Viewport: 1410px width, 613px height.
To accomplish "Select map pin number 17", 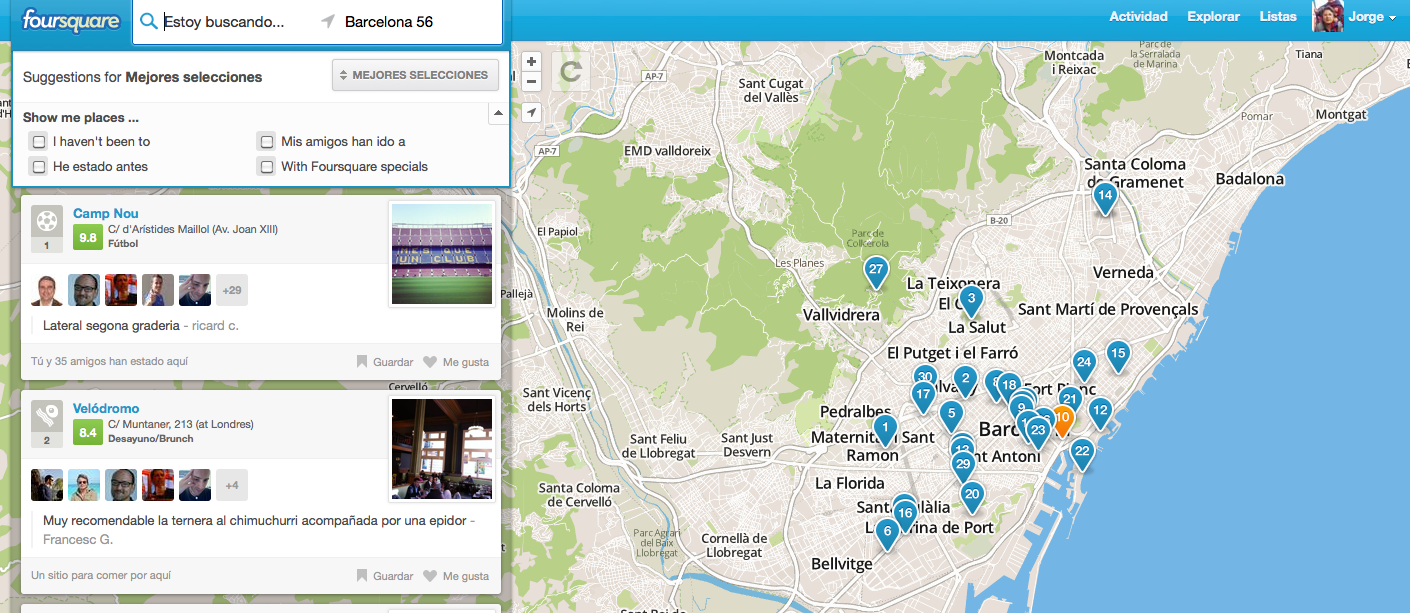I will [x=923, y=395].
